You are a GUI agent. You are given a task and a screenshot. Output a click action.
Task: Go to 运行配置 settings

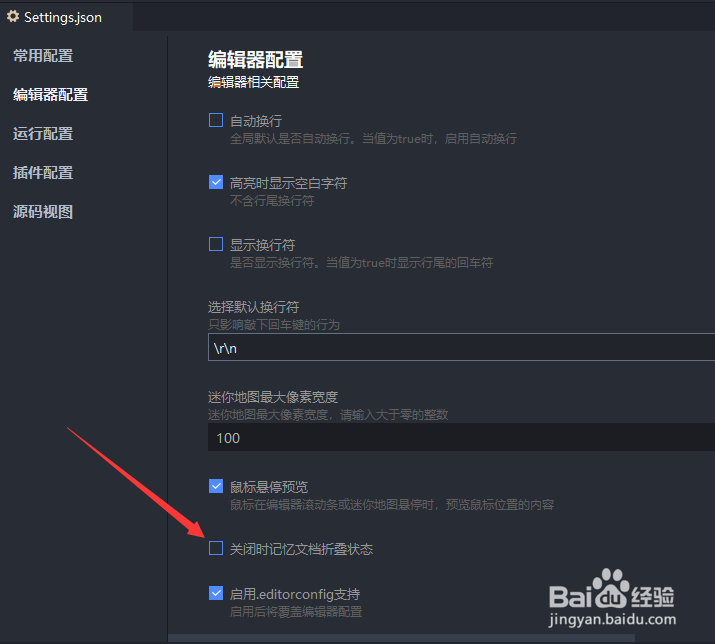[x=43, y=134]
